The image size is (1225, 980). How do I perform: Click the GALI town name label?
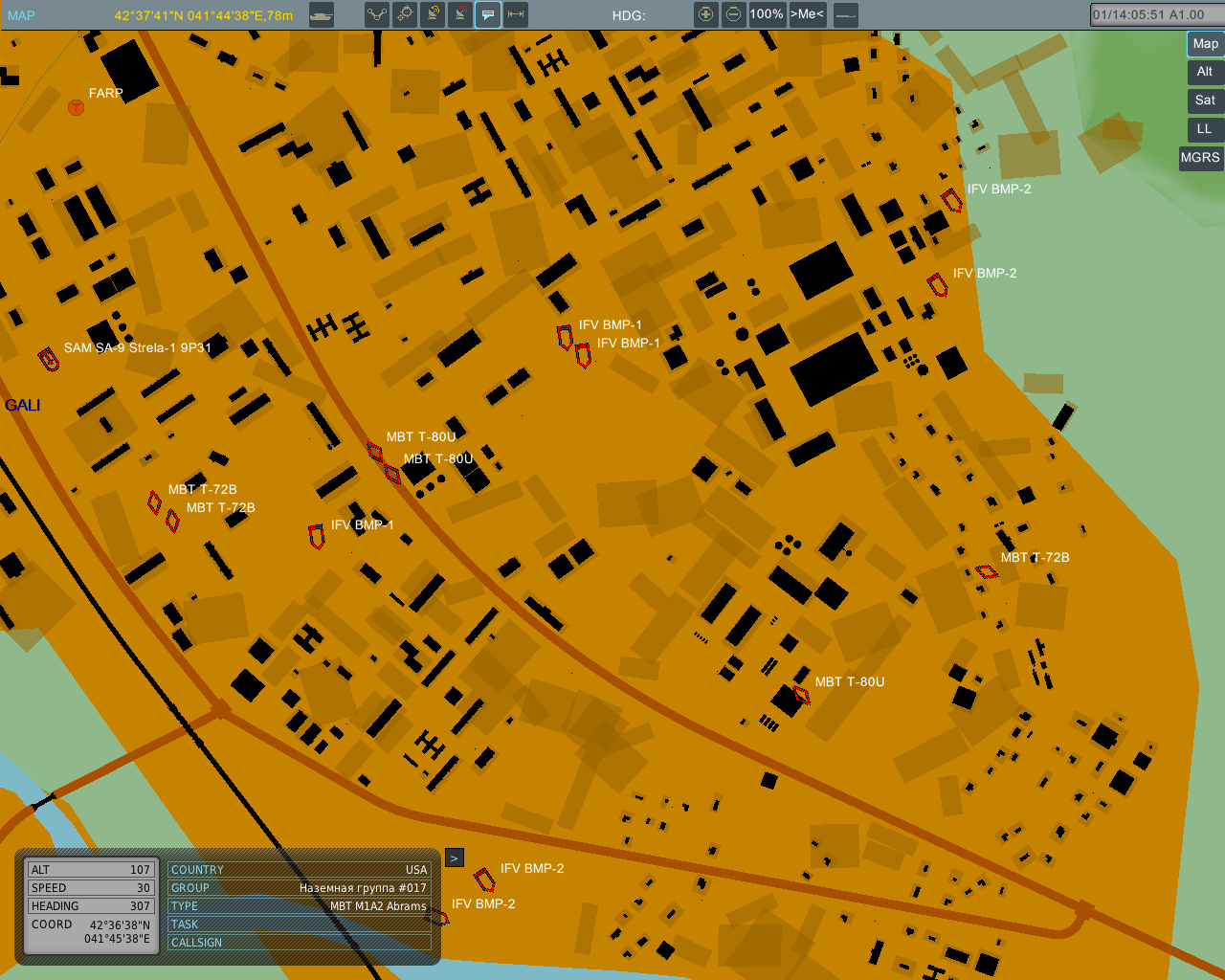(23, 406)
